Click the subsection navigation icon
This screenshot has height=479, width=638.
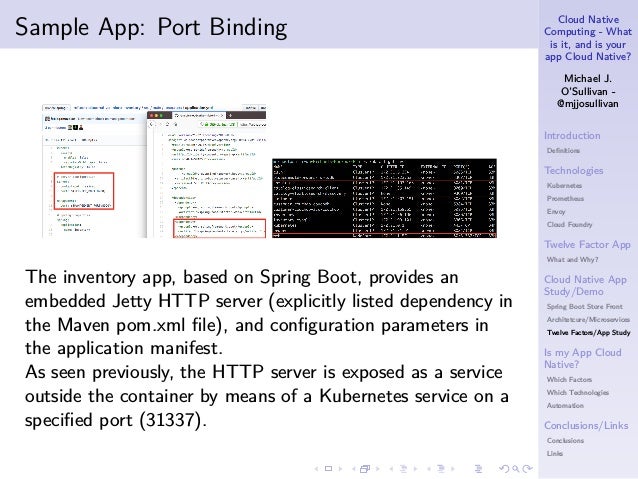coord(403,469)
